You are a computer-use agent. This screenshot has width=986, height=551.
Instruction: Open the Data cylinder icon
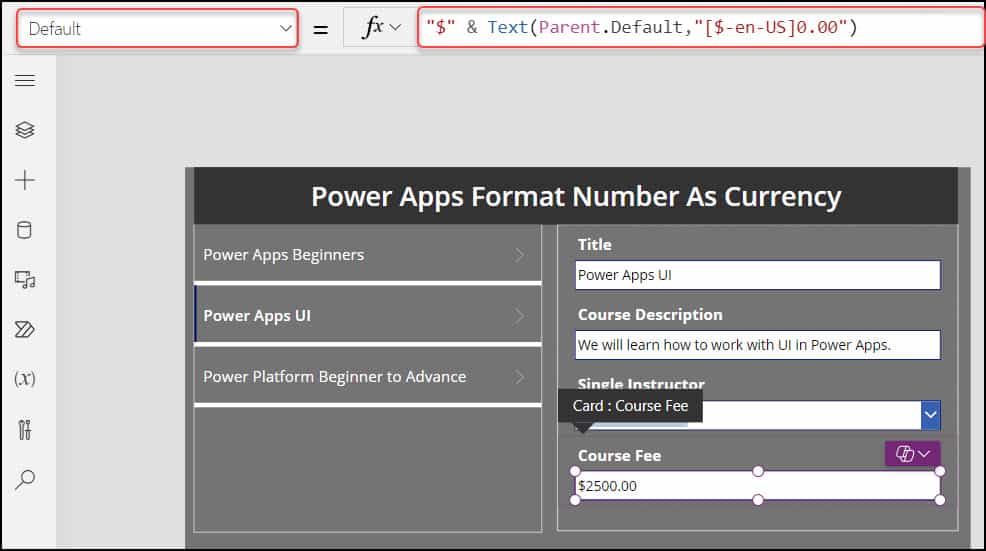24,230
